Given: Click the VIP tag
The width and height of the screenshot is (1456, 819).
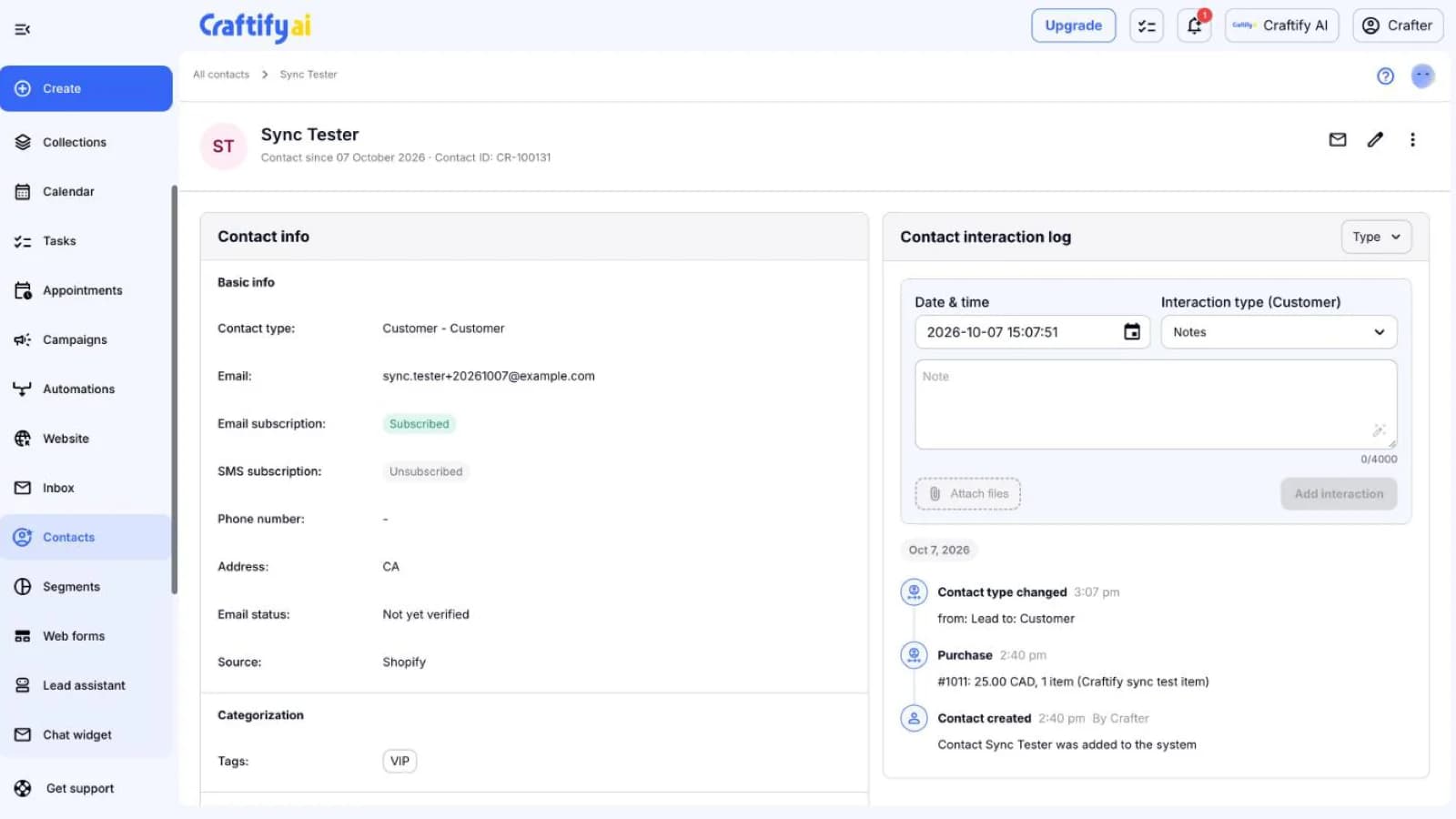Looking at the screenshot, I should pyautogui.click(x=399, y=761).
